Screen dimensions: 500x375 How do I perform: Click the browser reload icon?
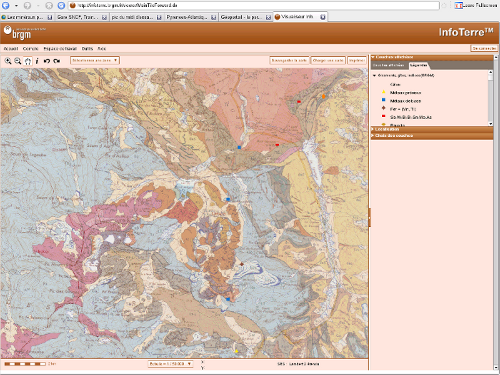[61, 5]
